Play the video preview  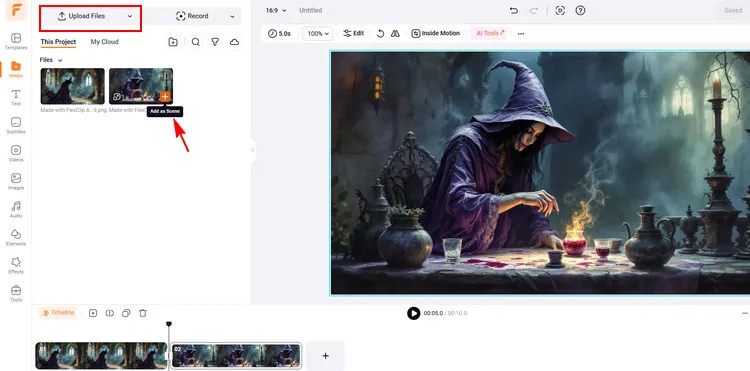point(413,313)
